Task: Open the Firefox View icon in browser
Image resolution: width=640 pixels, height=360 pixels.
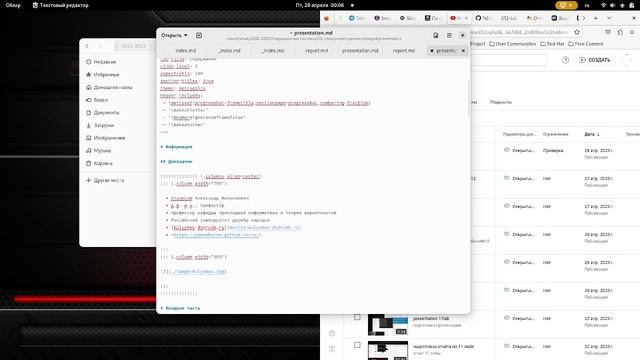Action: (x=327, y=18)
